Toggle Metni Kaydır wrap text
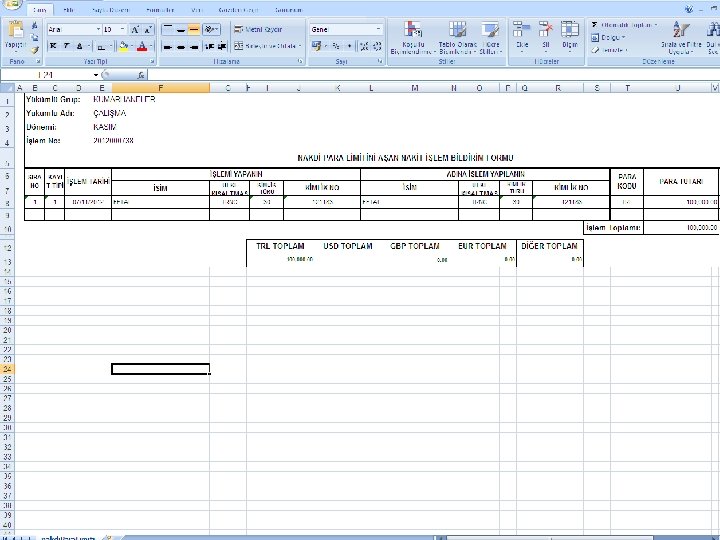Screen dimensions: 720x540 [x=258, y=29]
